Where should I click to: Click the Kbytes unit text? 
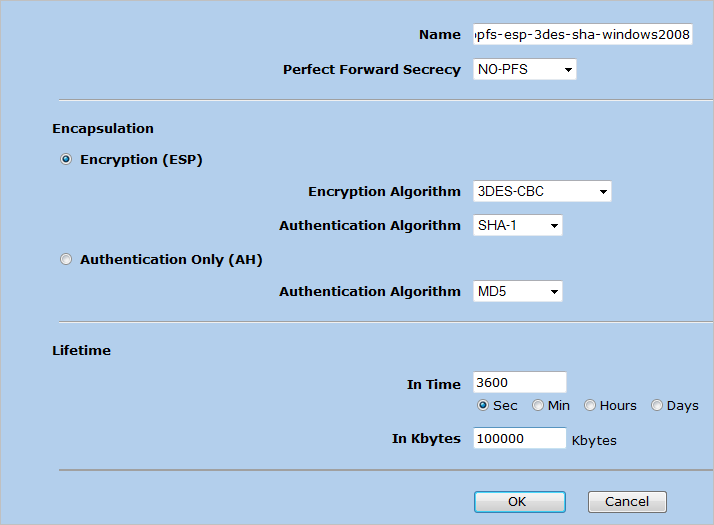(594, 440)
